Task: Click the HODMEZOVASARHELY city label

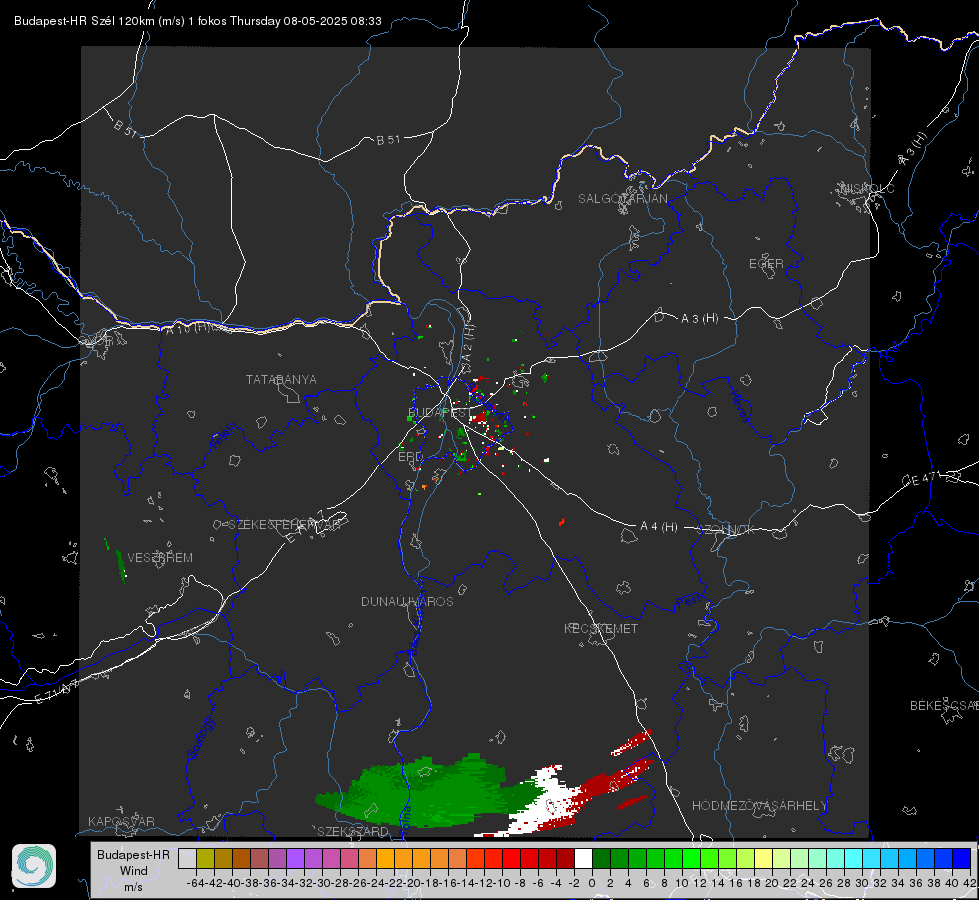Action: (x=759, y=806)
